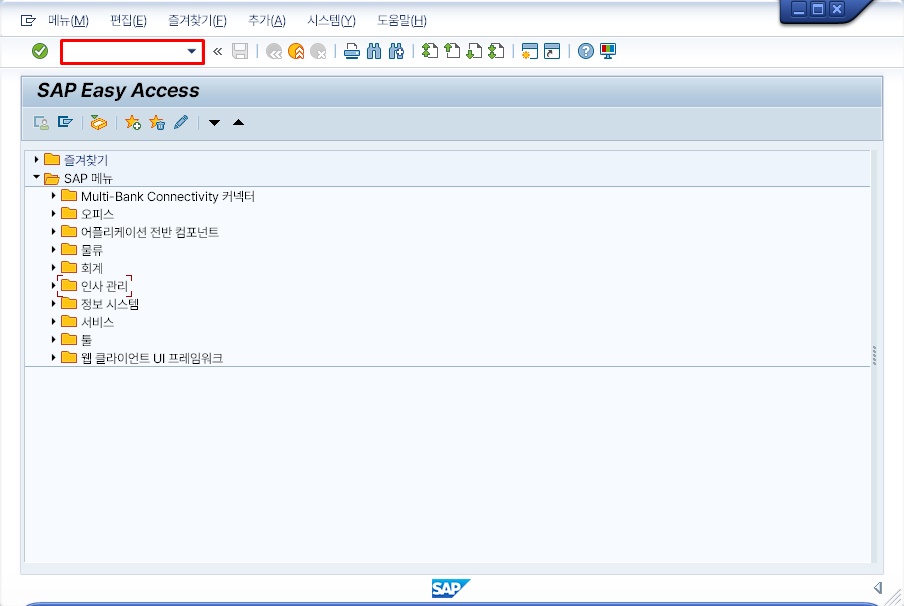The height and width of the screenshot is (606, 904).
Task: Click the greyed-out Save diskette icon
Action: pyautogui.click(x=240, y=51)
